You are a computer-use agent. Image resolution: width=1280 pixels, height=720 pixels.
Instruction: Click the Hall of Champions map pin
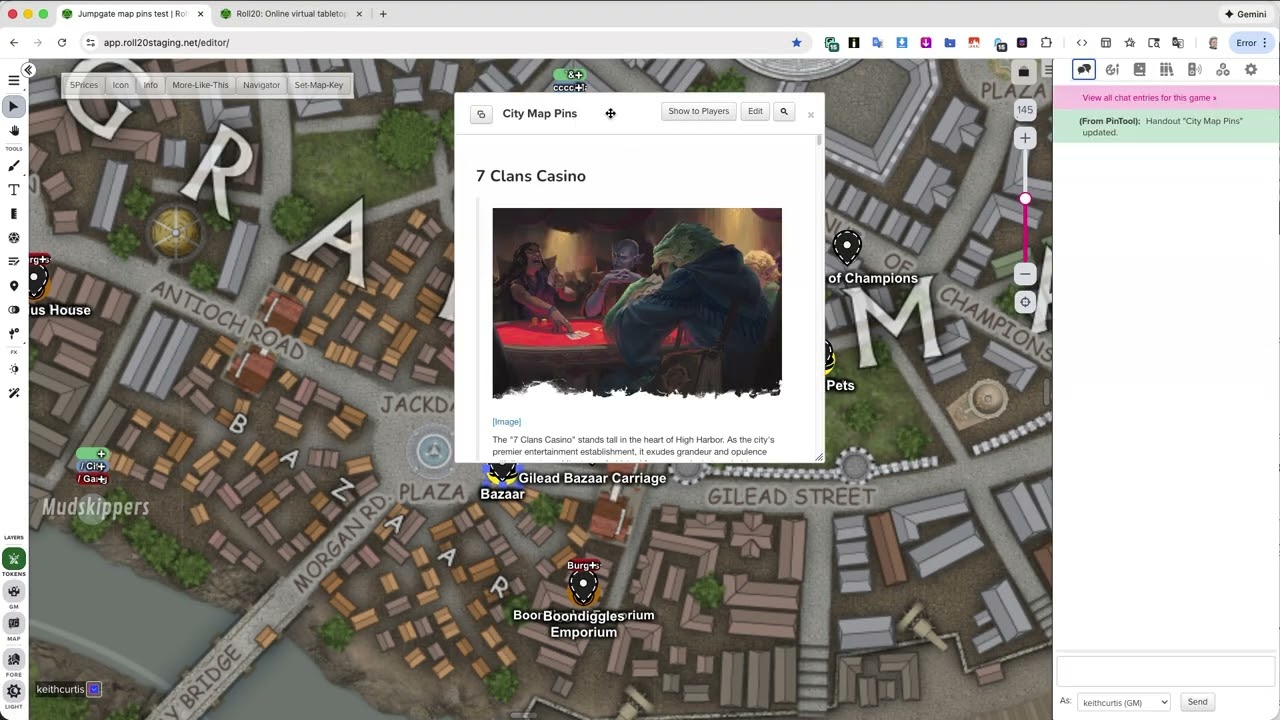pos(847,247)
